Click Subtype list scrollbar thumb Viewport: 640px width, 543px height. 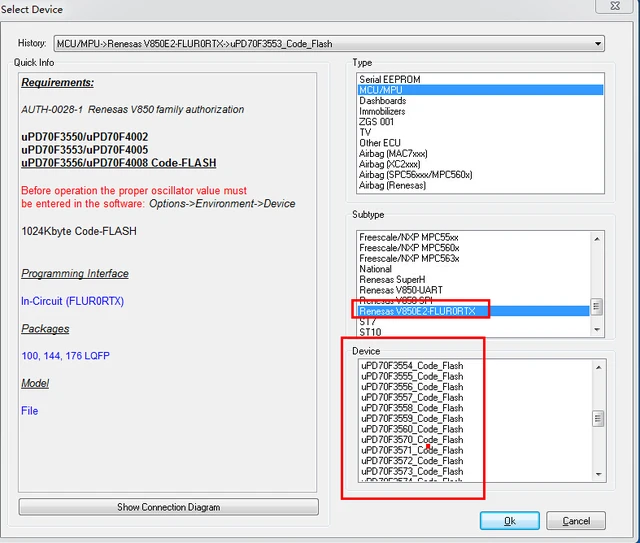coord(596,307)
